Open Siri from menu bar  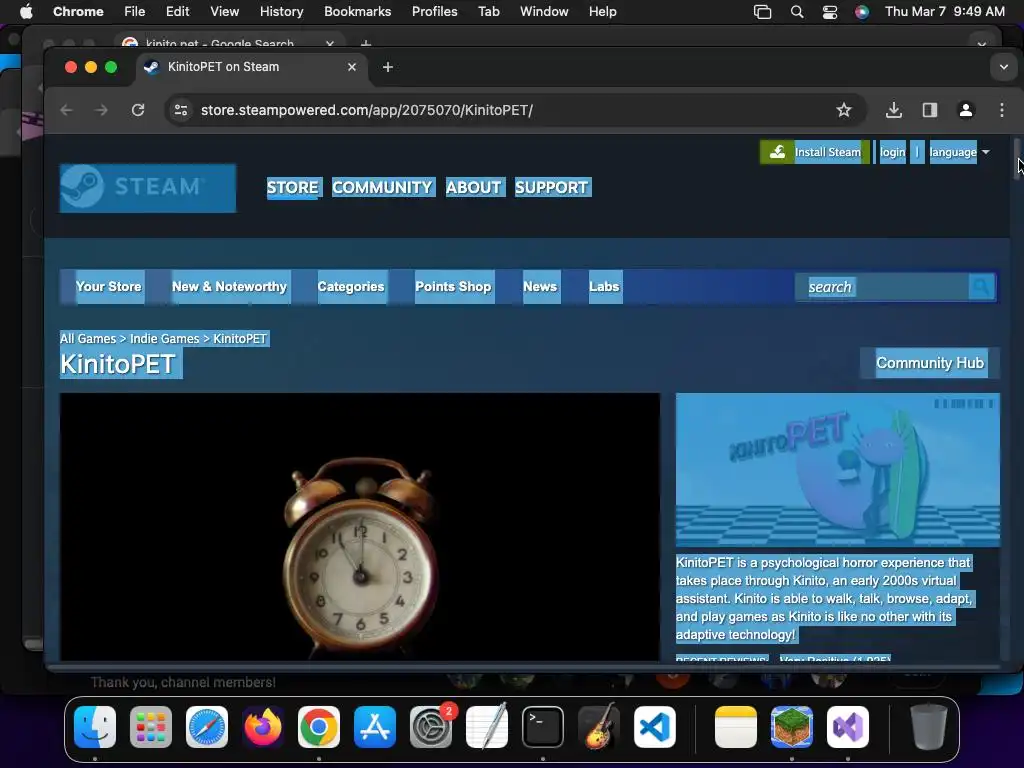pyautogui.click(x=862, y=12)
